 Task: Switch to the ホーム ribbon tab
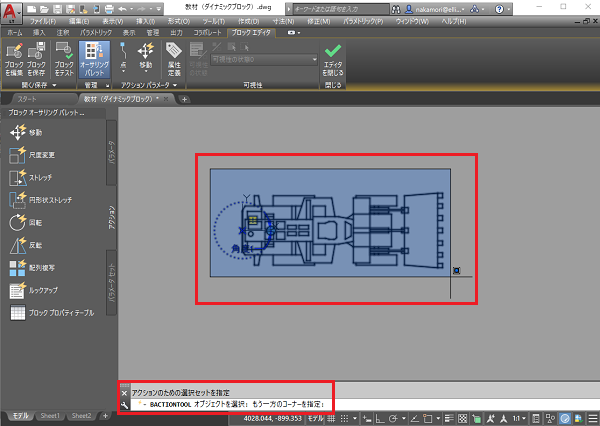(x=15, y=33)
